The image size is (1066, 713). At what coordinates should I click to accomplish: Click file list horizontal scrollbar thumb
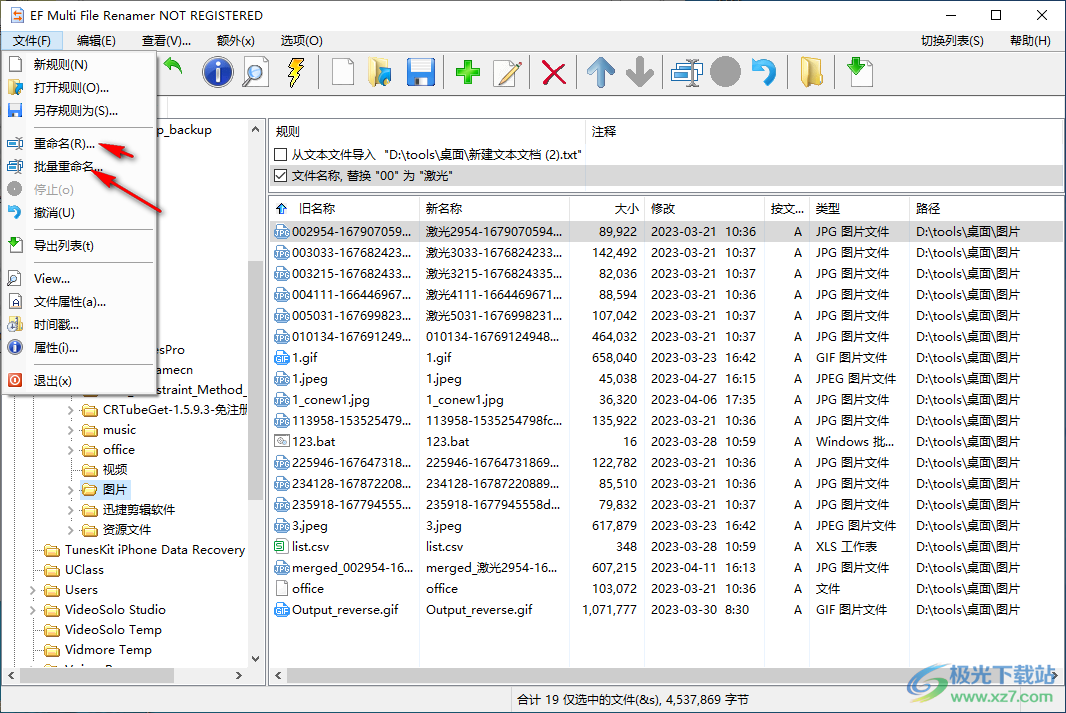click(666, 676)
